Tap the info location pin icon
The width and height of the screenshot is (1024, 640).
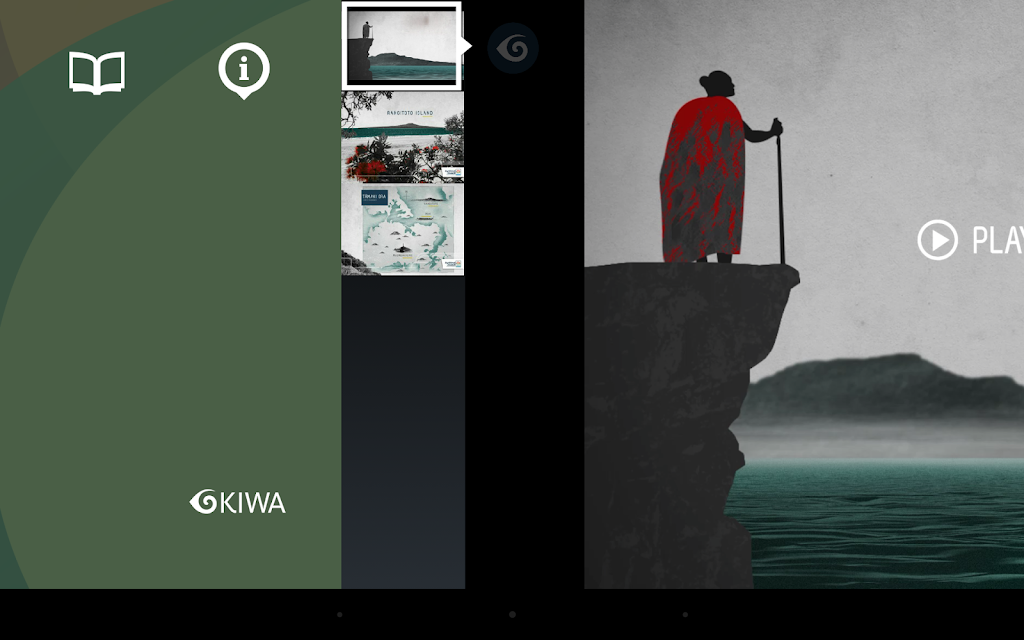click(244, 71)
